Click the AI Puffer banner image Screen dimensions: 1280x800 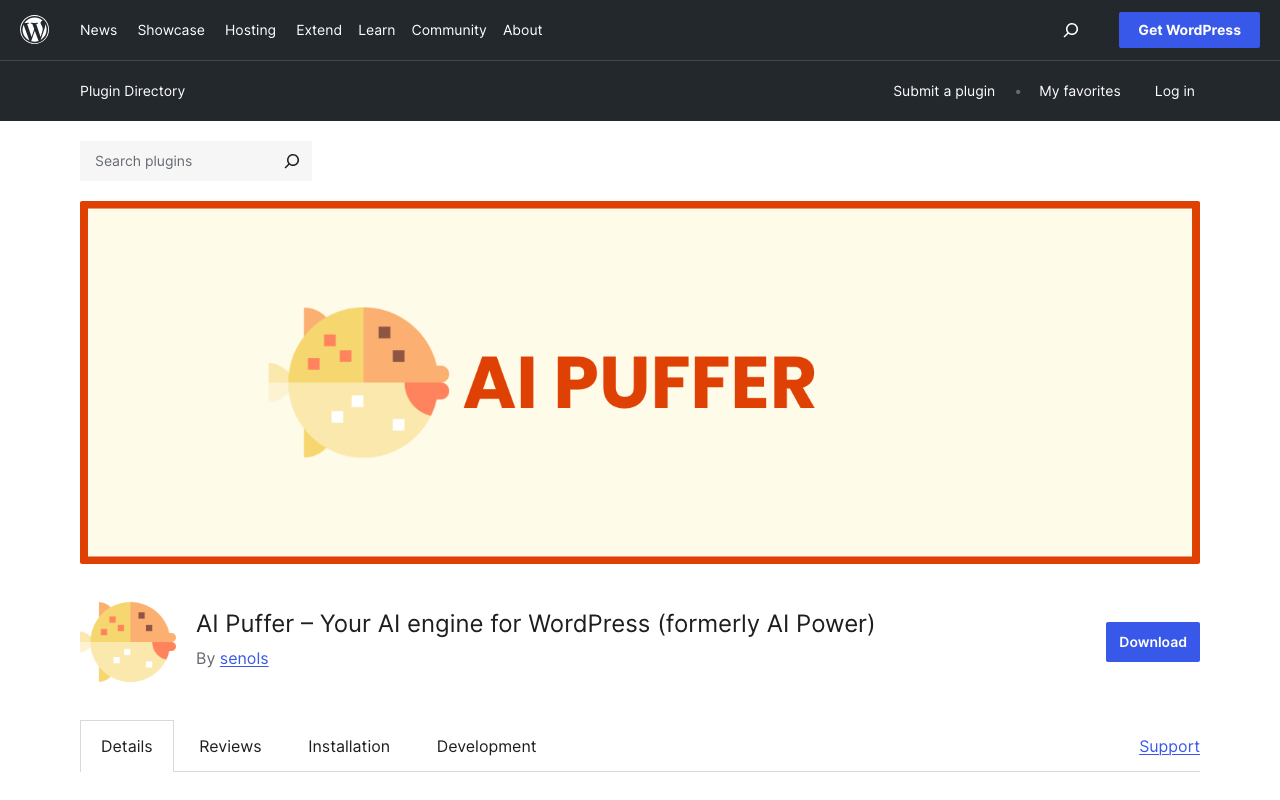click(640, 382)
